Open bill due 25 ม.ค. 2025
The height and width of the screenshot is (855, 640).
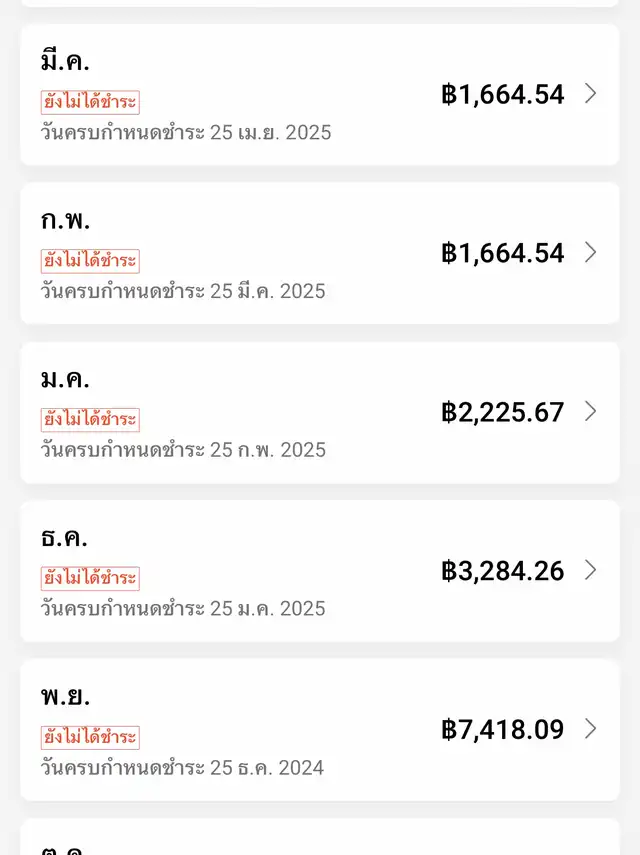point(320,571)
